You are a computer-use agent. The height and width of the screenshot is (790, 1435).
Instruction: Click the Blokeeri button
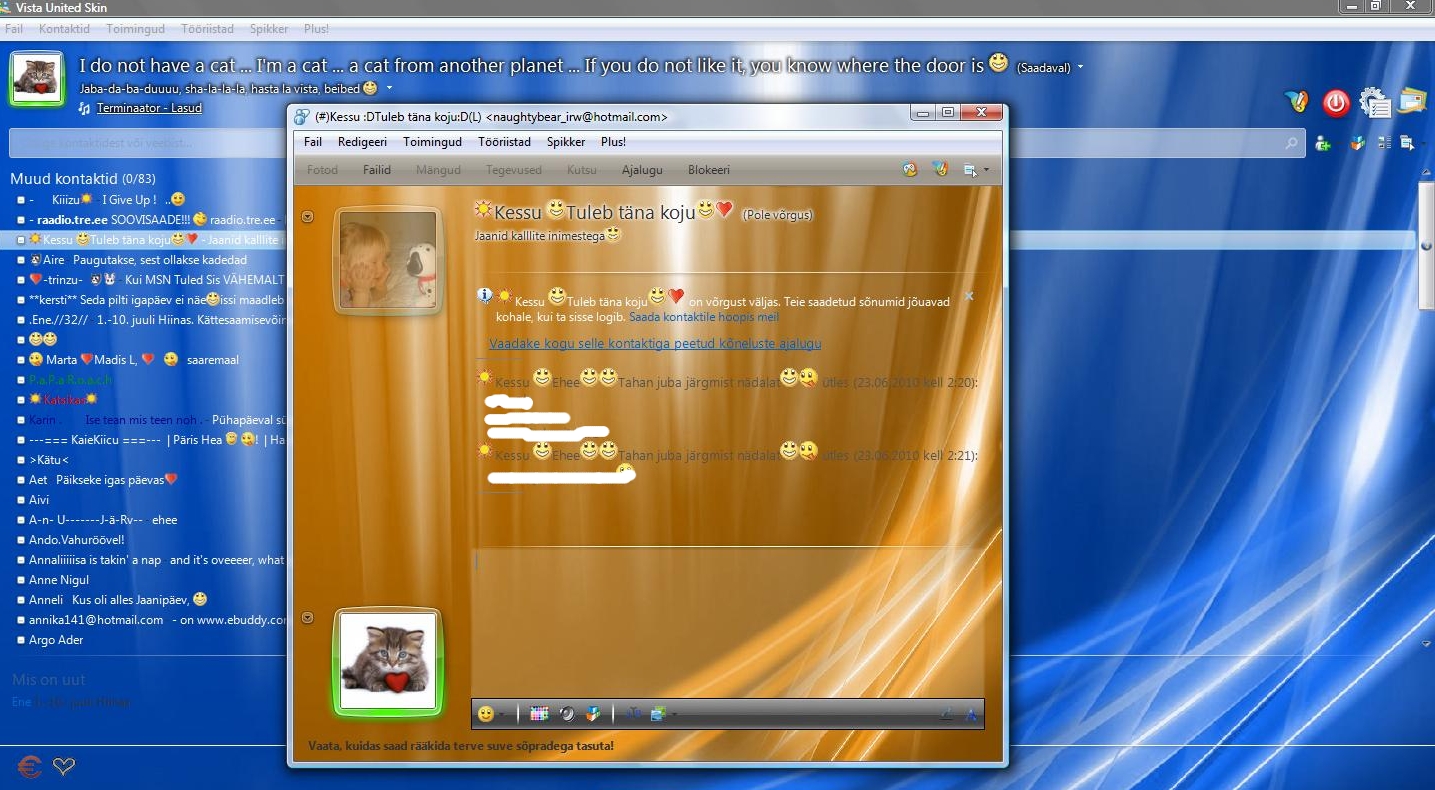pyautogui.click(x=708, y=170)
